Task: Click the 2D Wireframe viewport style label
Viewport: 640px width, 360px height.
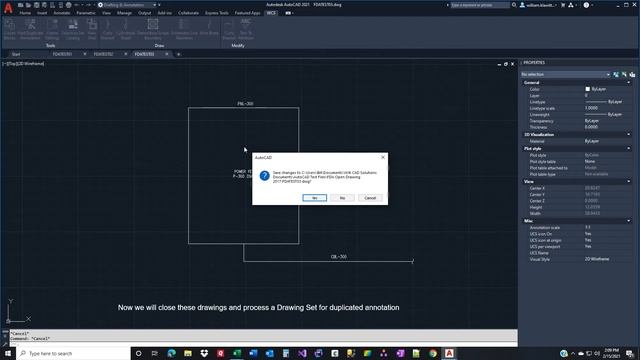Action: pyautogui.click(x=30, y=64)
